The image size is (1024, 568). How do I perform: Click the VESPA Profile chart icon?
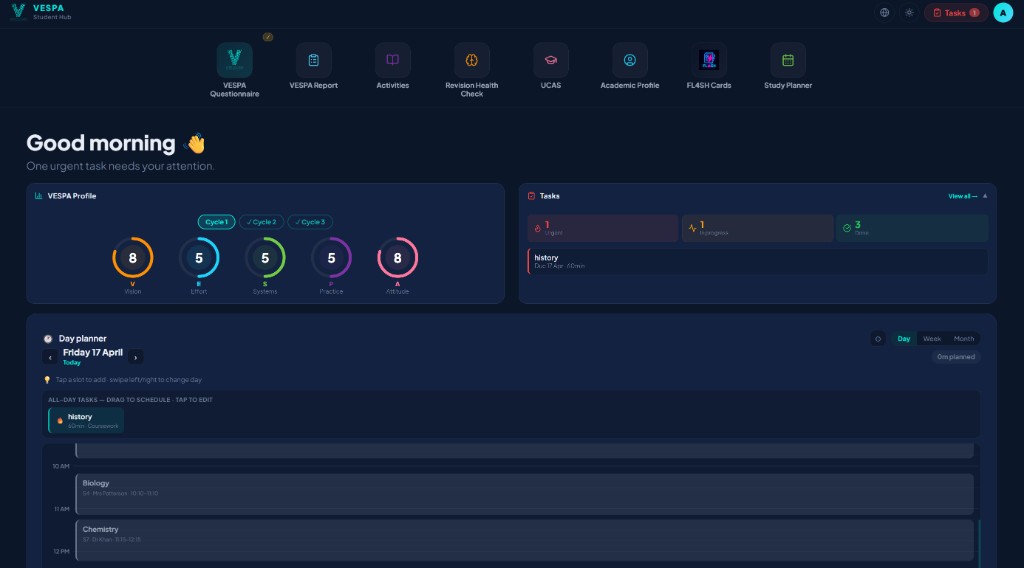point(39,196)
